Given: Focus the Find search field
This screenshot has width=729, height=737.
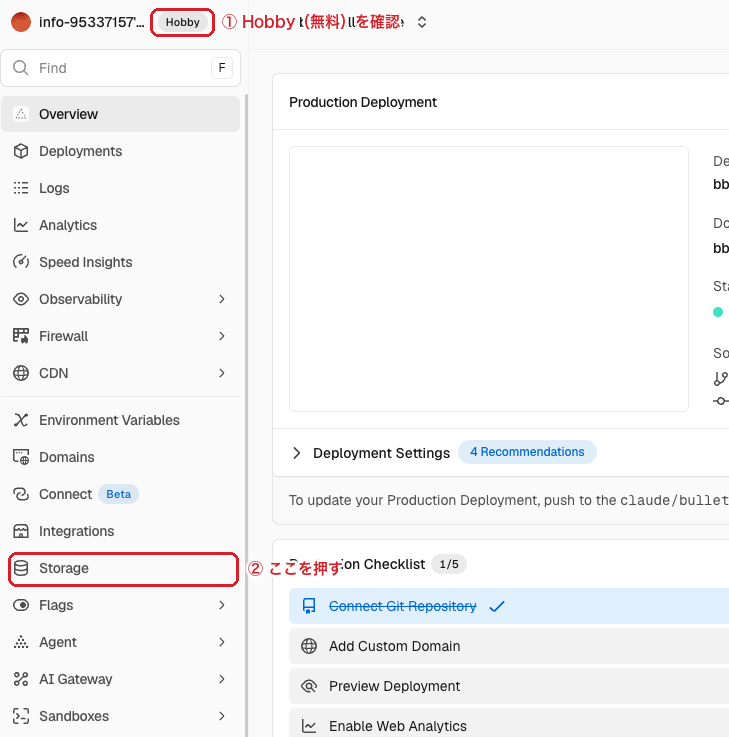Looking at the screenshot, I should pos(121,68).
